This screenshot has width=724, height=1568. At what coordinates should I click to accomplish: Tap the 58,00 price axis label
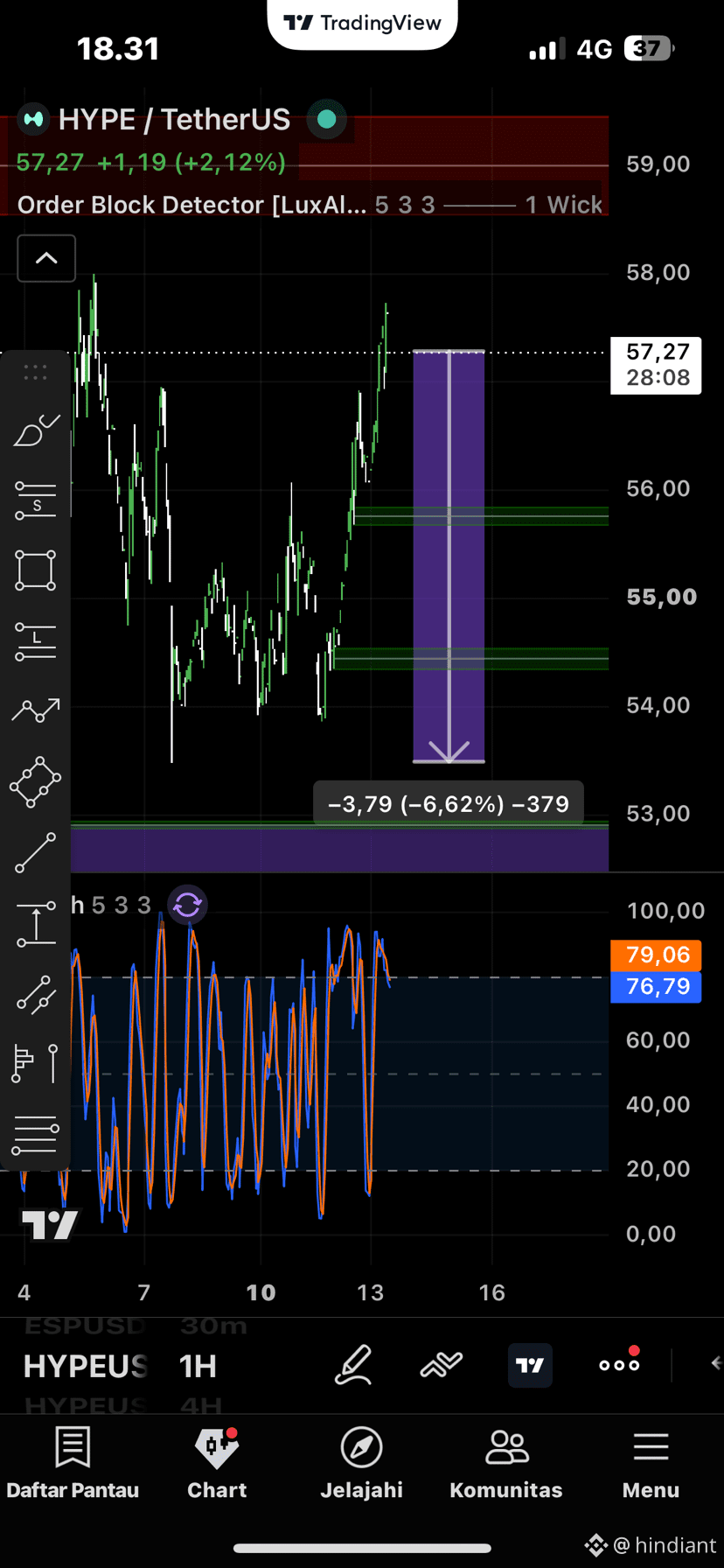click(658, 273)
